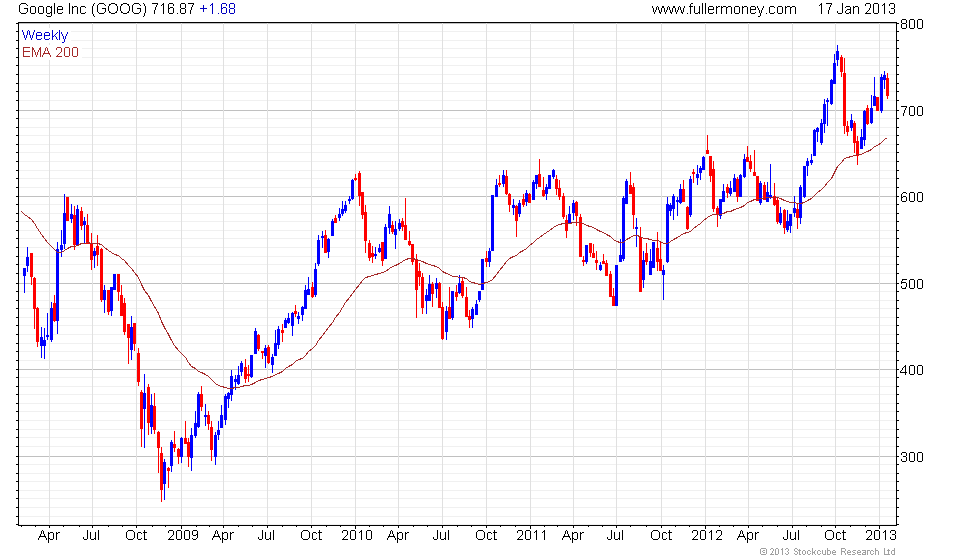Click the 700 price axis label

tap(912, 111)
